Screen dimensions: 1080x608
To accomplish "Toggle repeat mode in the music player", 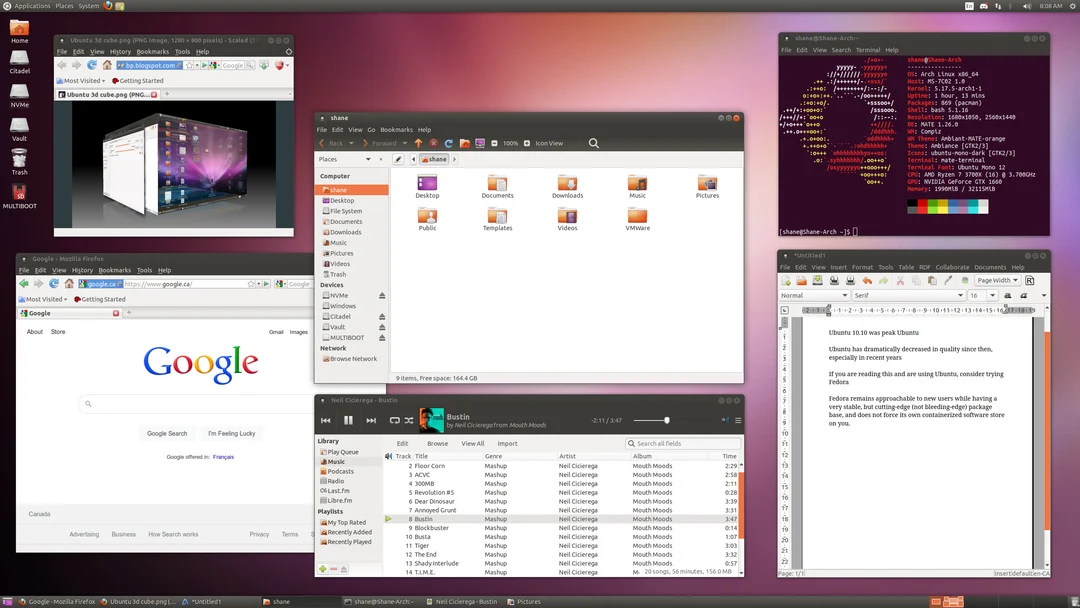I will [x=394, y=420].
